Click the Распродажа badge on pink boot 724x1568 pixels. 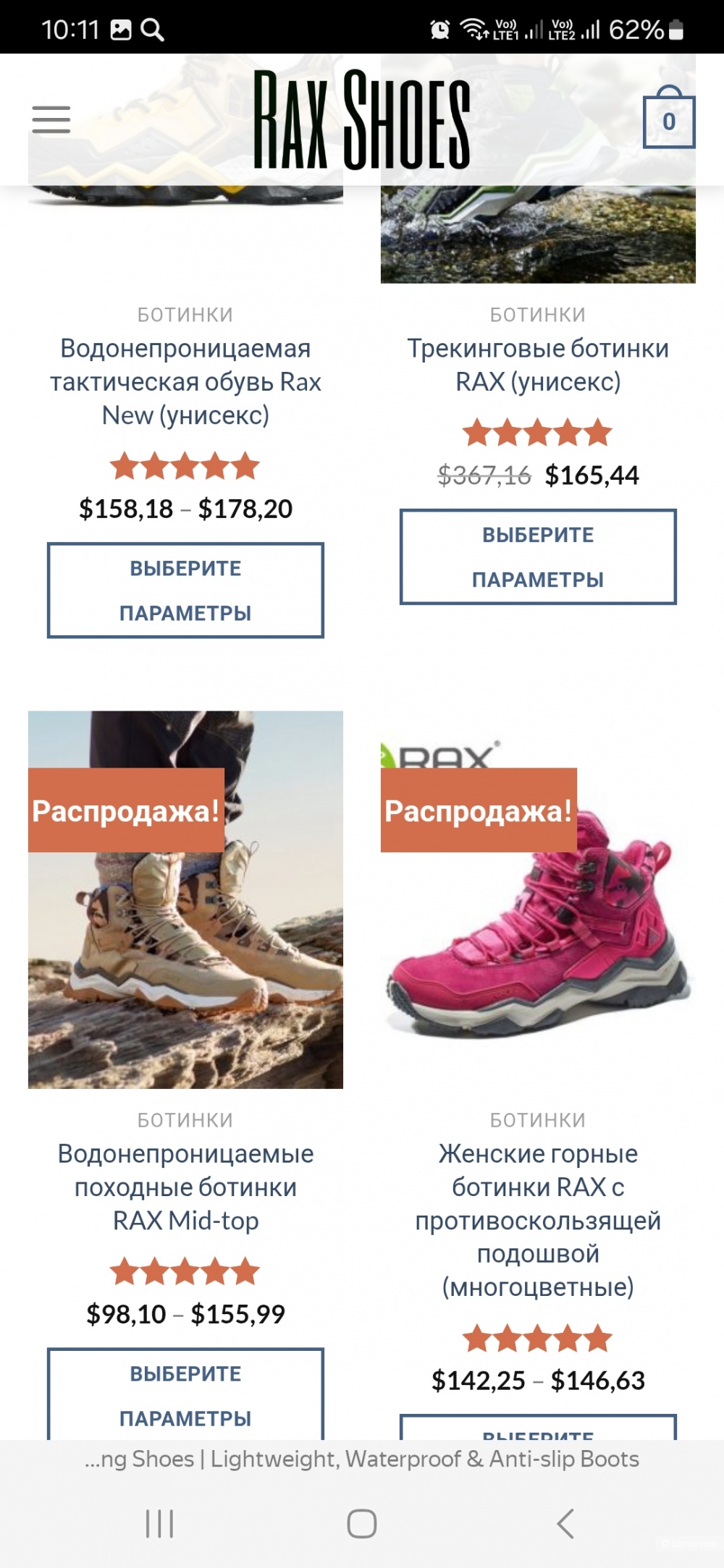[x=479, y=810]
